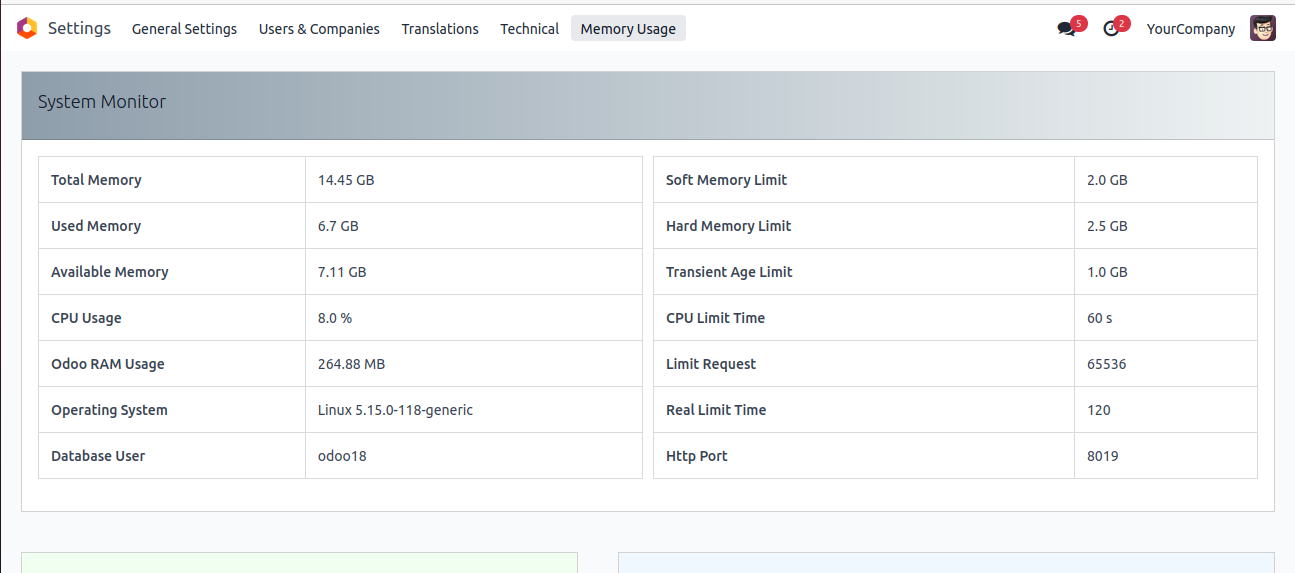Click the Settings app title
Image resolution: width=1295 pixels, height=573 pixels.
pos(79,28)
